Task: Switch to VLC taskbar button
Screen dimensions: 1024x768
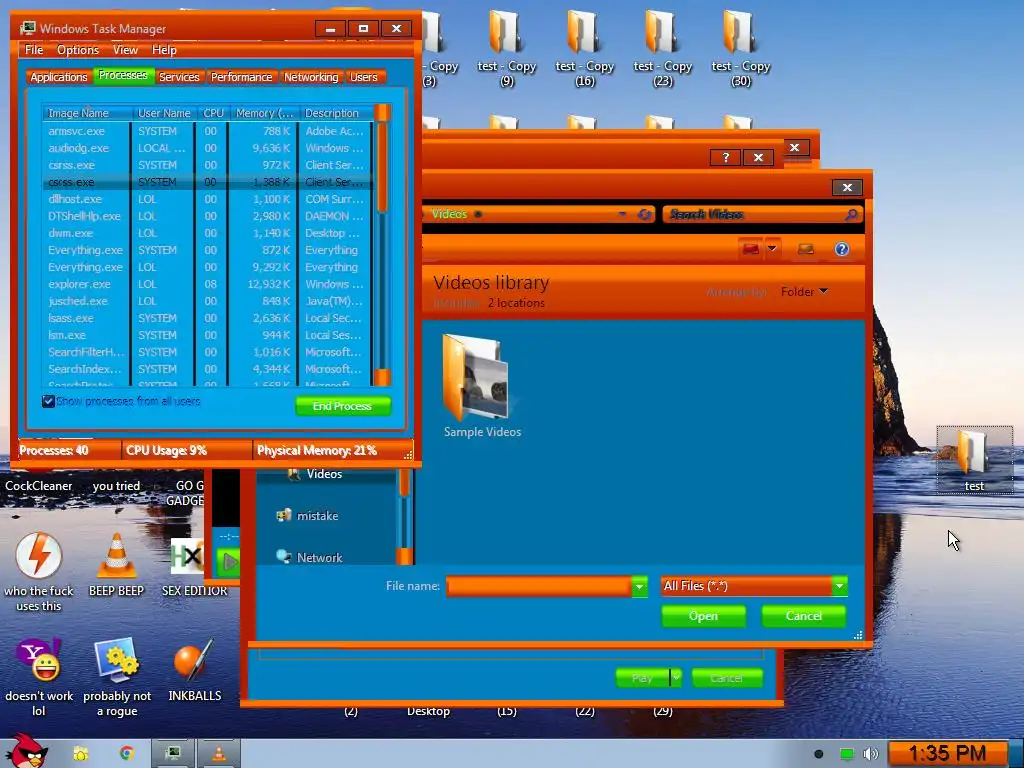Action: [219, 754]
